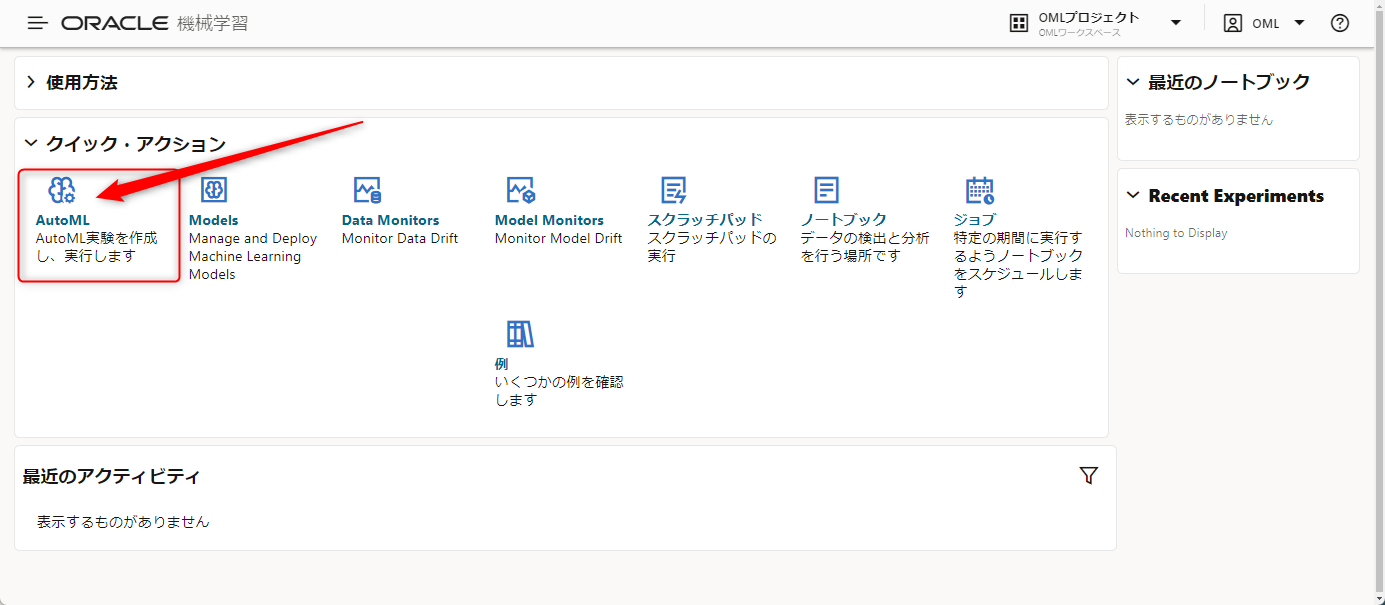Open the help question mark icon
The image size is (1385, 605).
tap(1340, 23)
